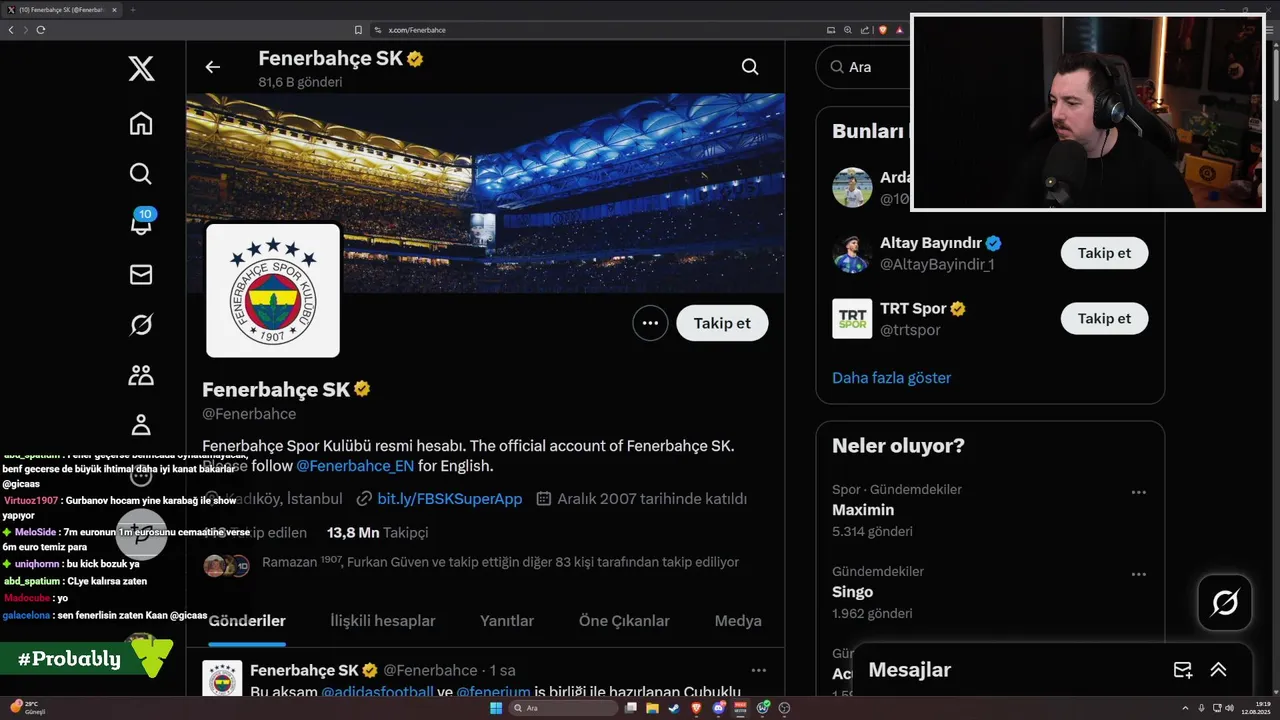Click the Windows taskbar Ara search box
1280x720 pixels.
pyautogui.click(x=562, y=708)
